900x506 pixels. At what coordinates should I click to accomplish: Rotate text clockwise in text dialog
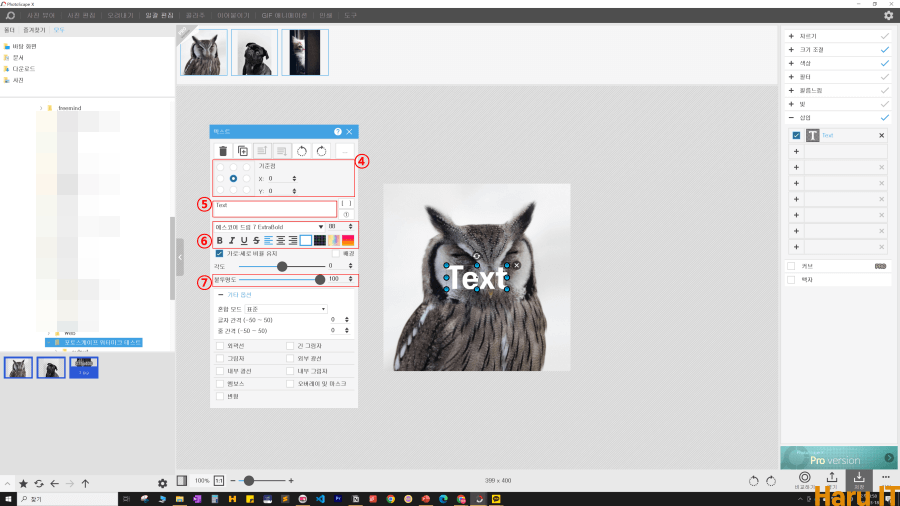pyautogui.click(x=321, y=151)
